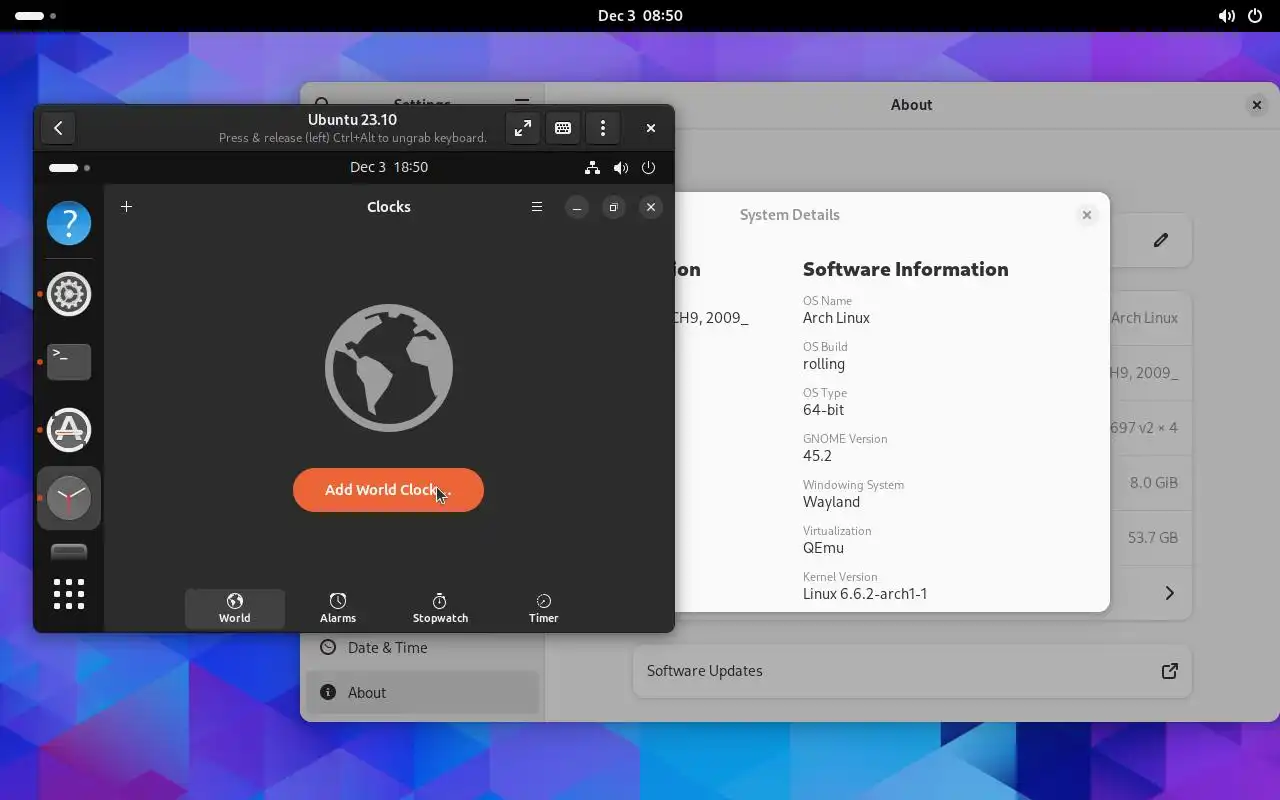
Task: Click host volume icon in top bar
Action: 1227,16
